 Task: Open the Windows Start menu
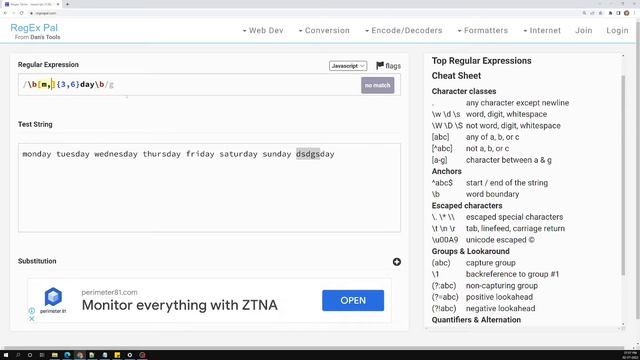[6, 355]
